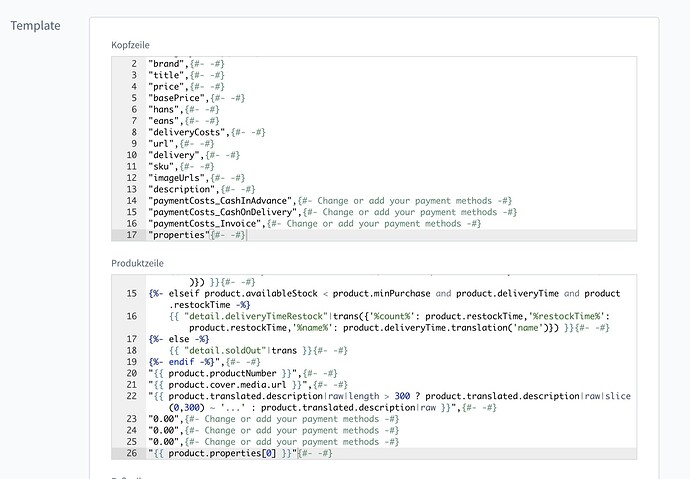The width and height of the screenshot is (690, 479).
Task: Click the product.translated.description length line
Action: [389, 402]
